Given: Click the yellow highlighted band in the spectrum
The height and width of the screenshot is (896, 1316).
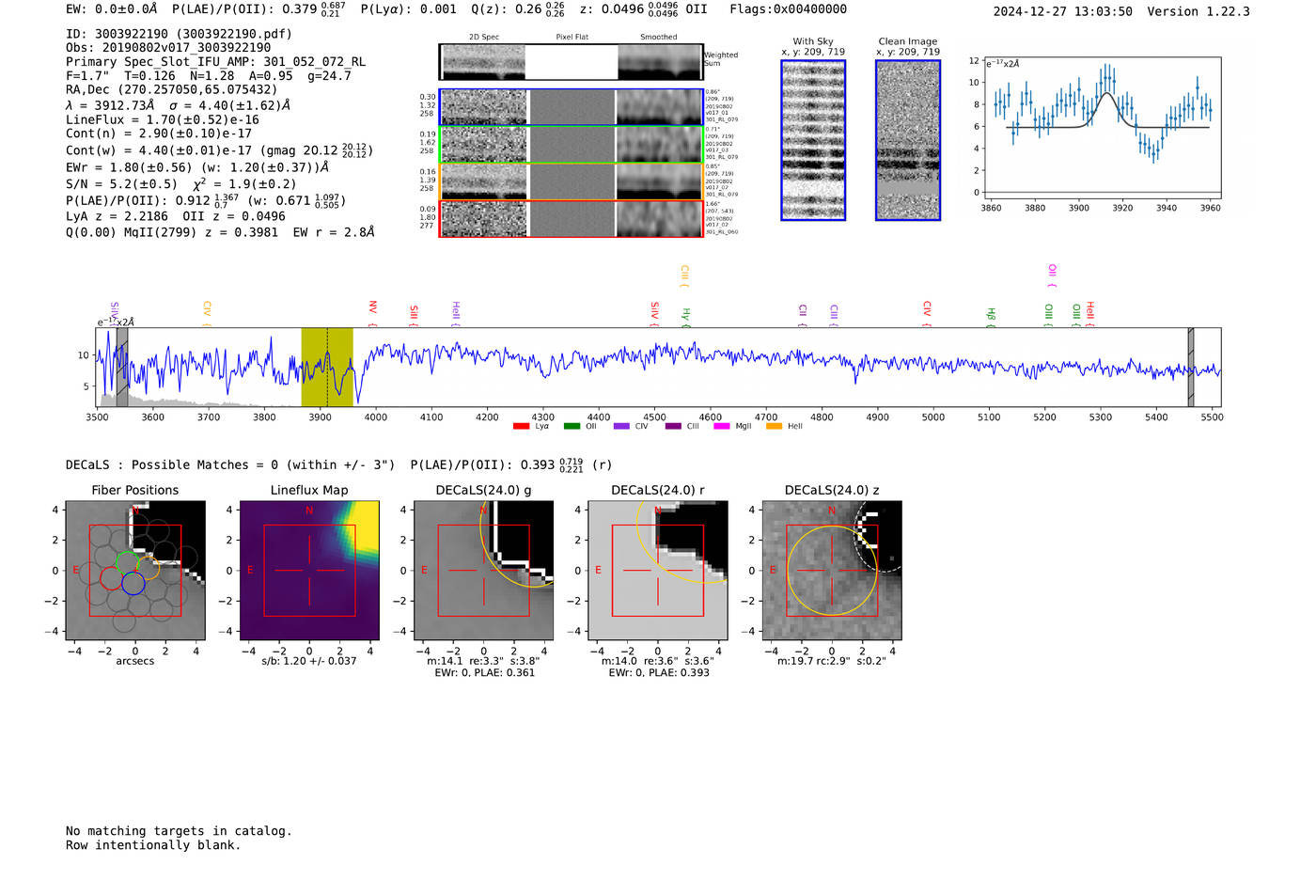Looking at the screenshot, I should [327, 367].
